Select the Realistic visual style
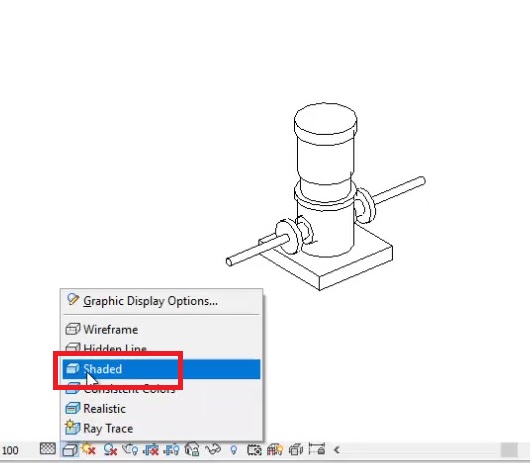 coord(161,409)
